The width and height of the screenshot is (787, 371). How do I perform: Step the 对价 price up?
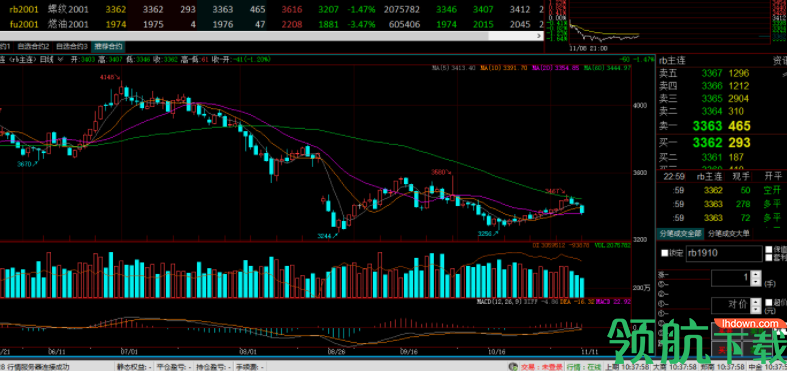[755, 301]
